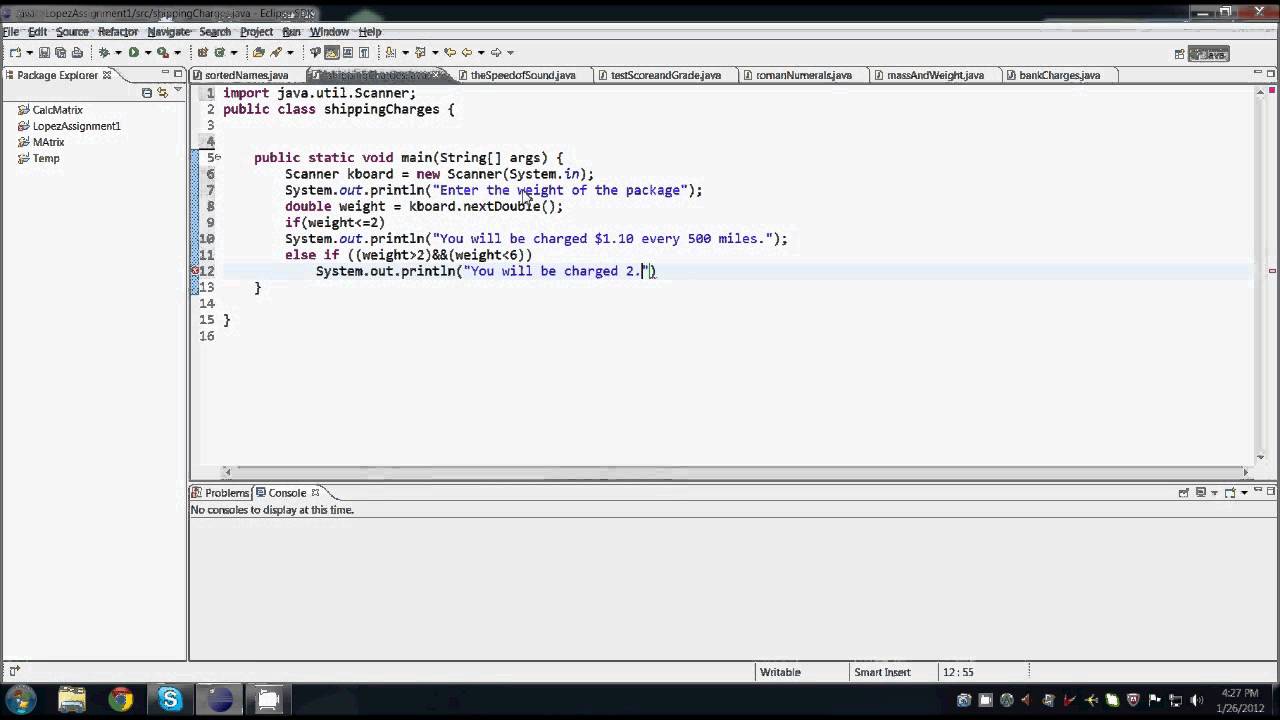Open the Refactor menu

(117, 32)
